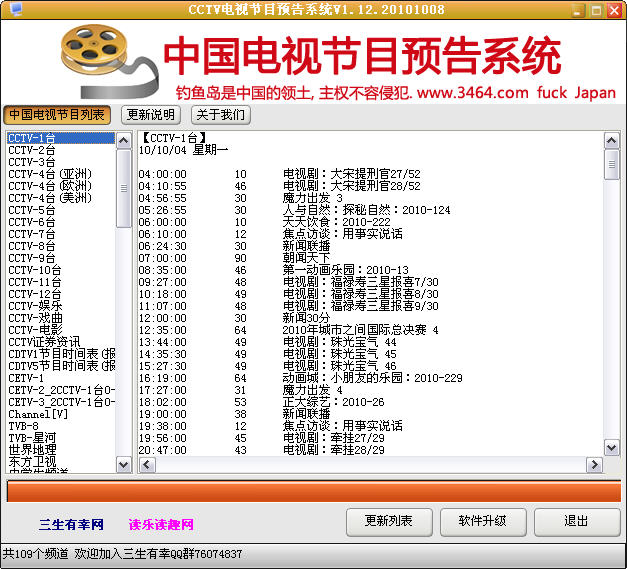
Task: Select CCTV-5台 in channel list
Action: click(61, 210)
